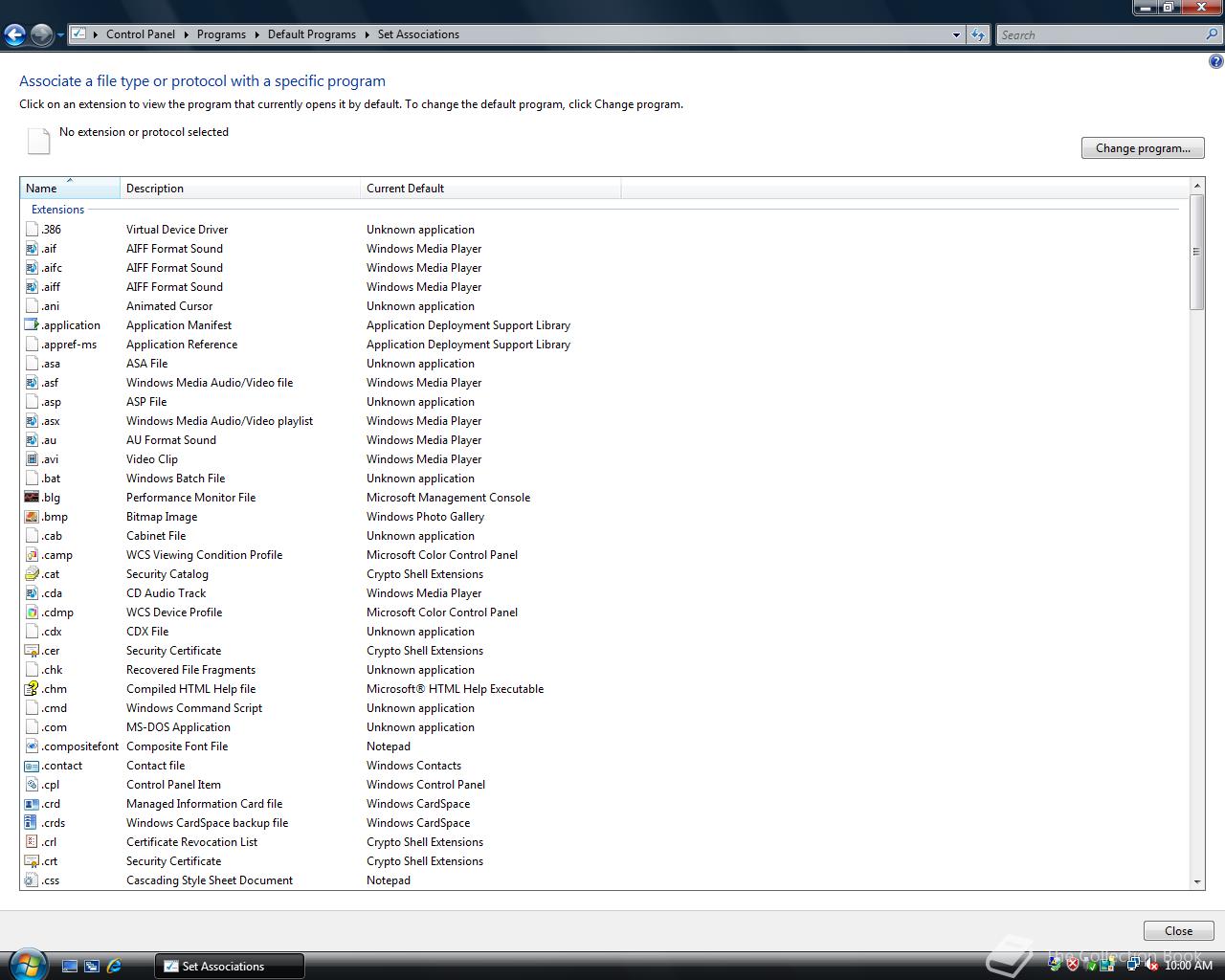Click the .camp color profile icon
Screen dimensions: 1225x980
(32, 555)
